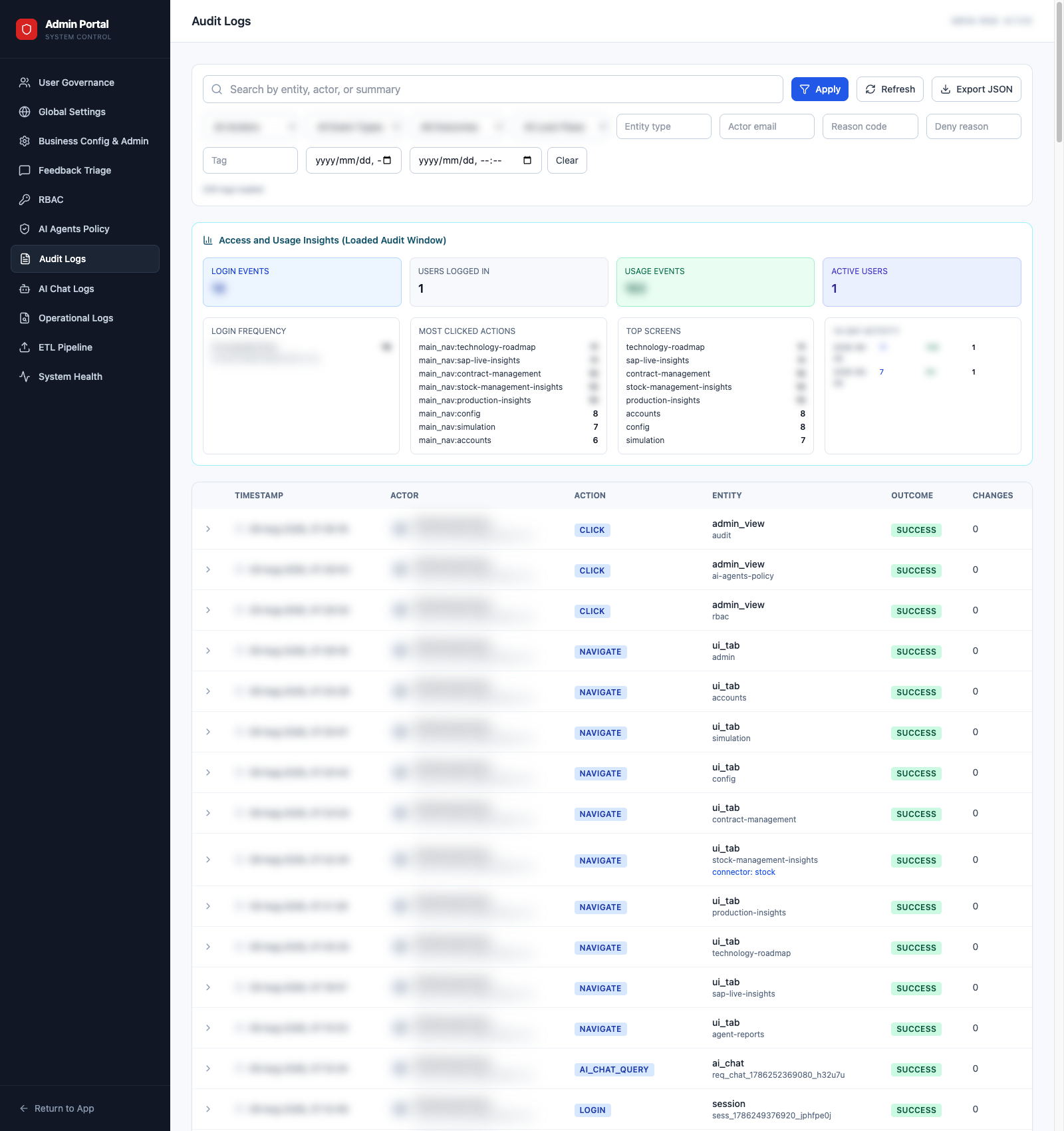1064x1131 pixels.
Task: Refresh the audit logs
Action: (890, 89)
